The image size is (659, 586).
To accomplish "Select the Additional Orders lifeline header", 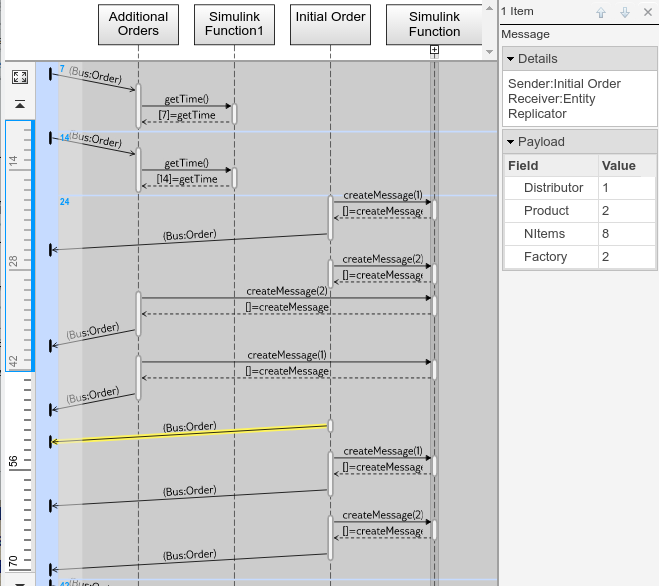I will (138, 24).
